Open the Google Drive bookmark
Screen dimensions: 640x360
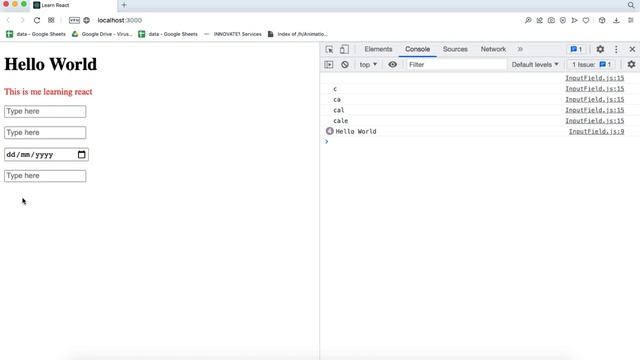tap(102, 34)
